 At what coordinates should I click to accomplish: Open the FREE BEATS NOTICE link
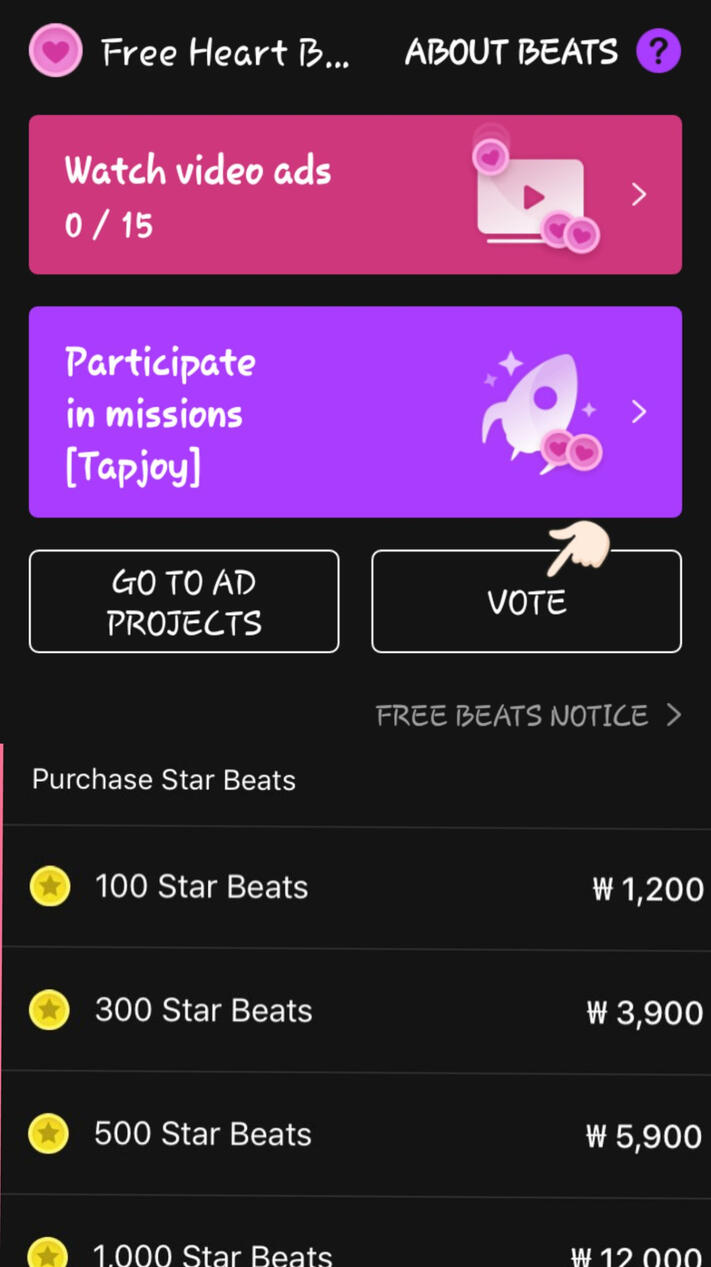pyautogui.click(x=511, y=716)
